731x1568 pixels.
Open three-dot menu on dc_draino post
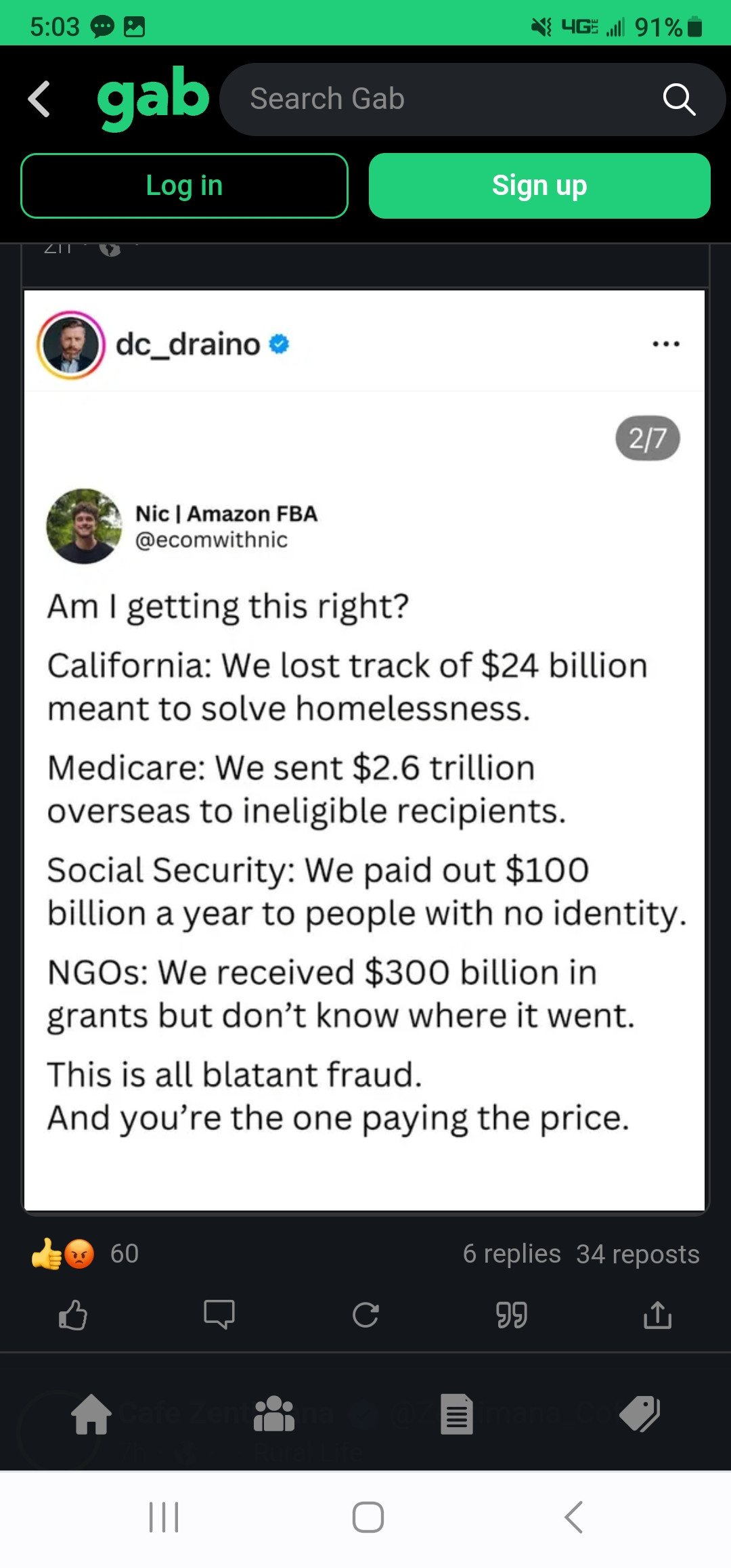[666, 344]
